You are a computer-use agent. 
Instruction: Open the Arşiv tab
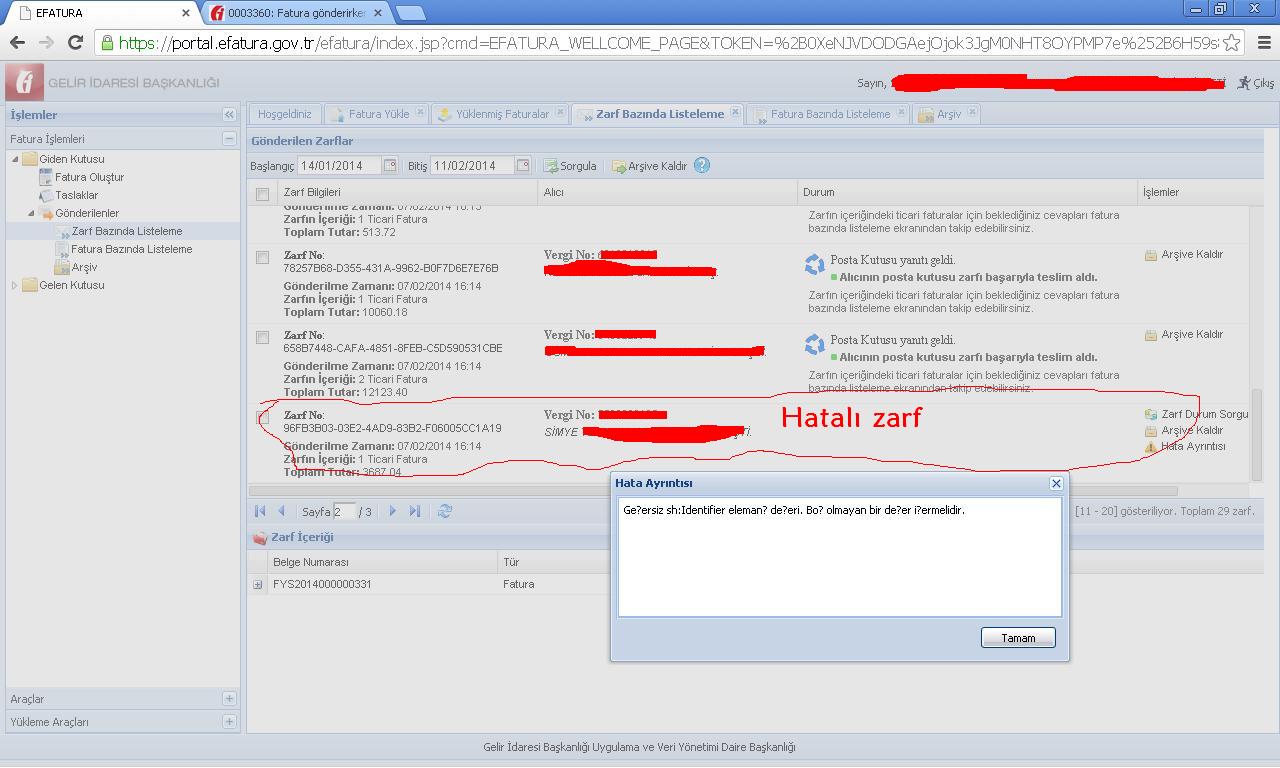(948, 114)
